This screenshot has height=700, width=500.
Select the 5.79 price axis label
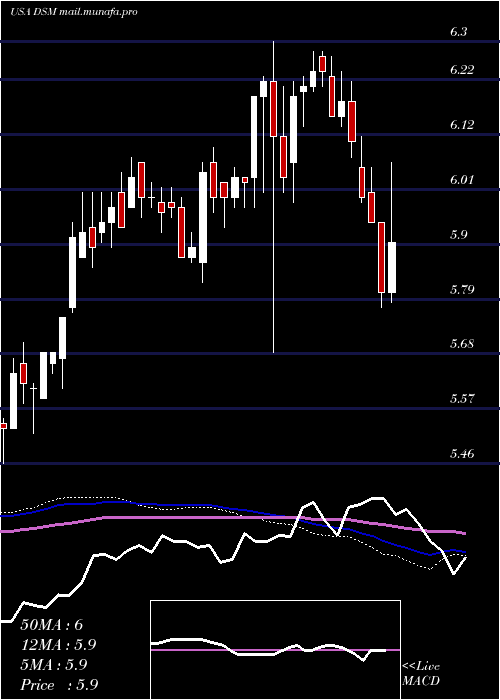[x=462, y=289]
